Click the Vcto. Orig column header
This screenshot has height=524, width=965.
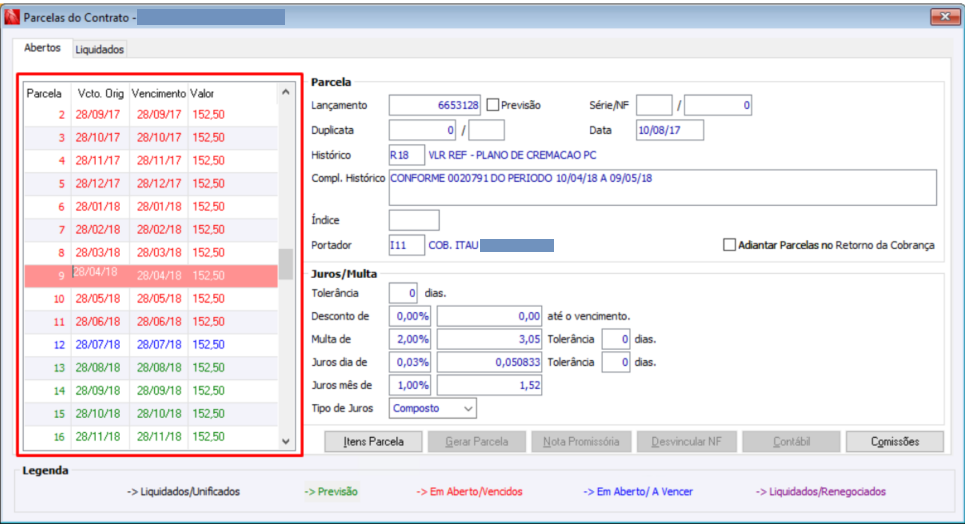coord(100,94)
